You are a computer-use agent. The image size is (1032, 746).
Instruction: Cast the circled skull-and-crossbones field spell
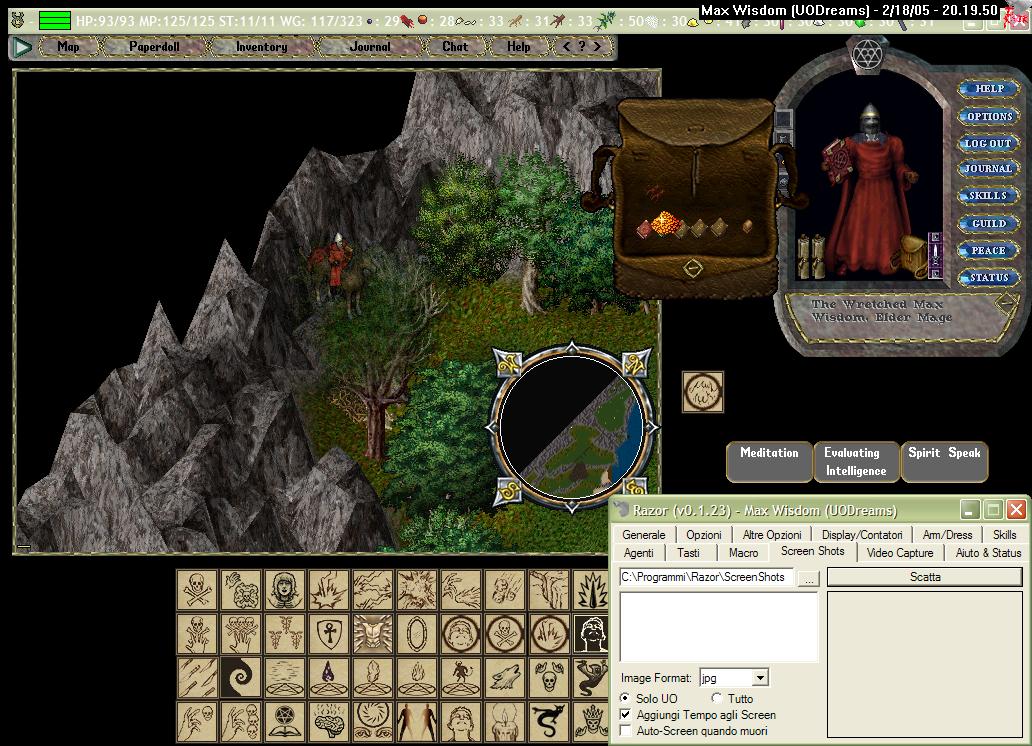(x=505, y=633)
